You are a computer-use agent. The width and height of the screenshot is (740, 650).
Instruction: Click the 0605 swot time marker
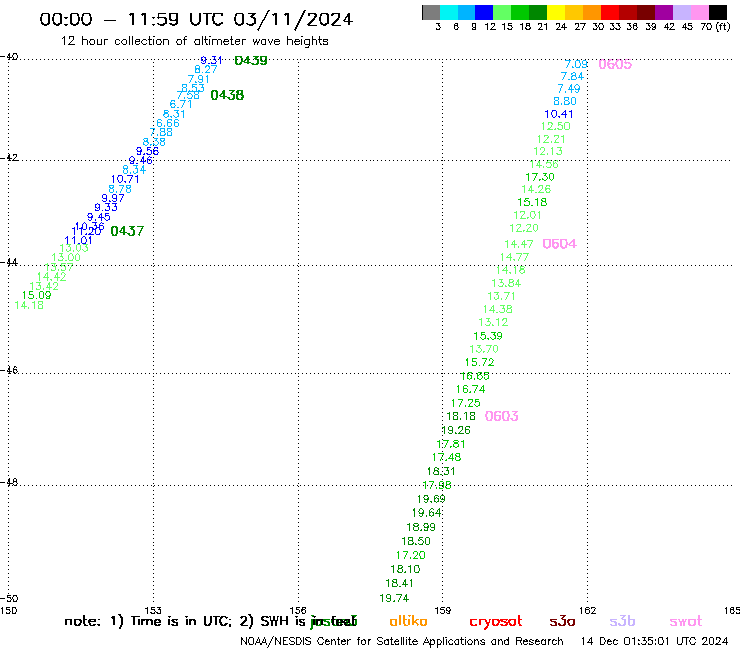pos(615,64)
